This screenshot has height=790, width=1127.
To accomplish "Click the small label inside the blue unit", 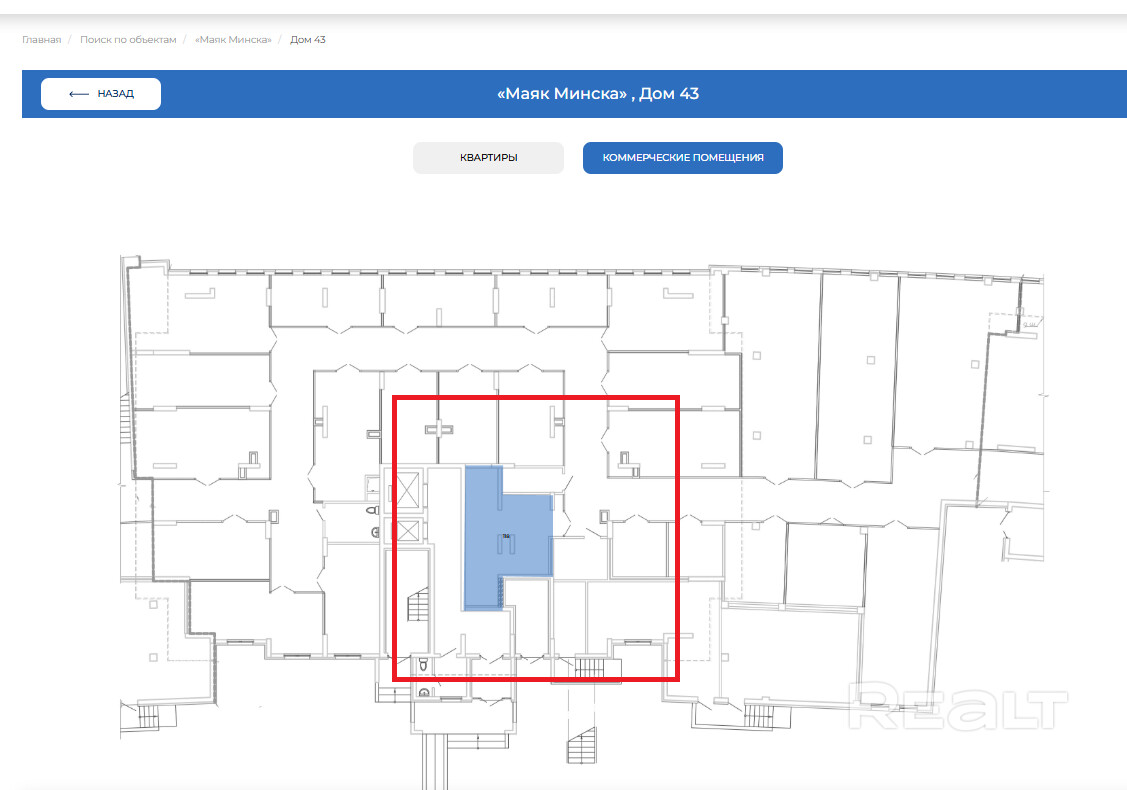I will 507,537.
